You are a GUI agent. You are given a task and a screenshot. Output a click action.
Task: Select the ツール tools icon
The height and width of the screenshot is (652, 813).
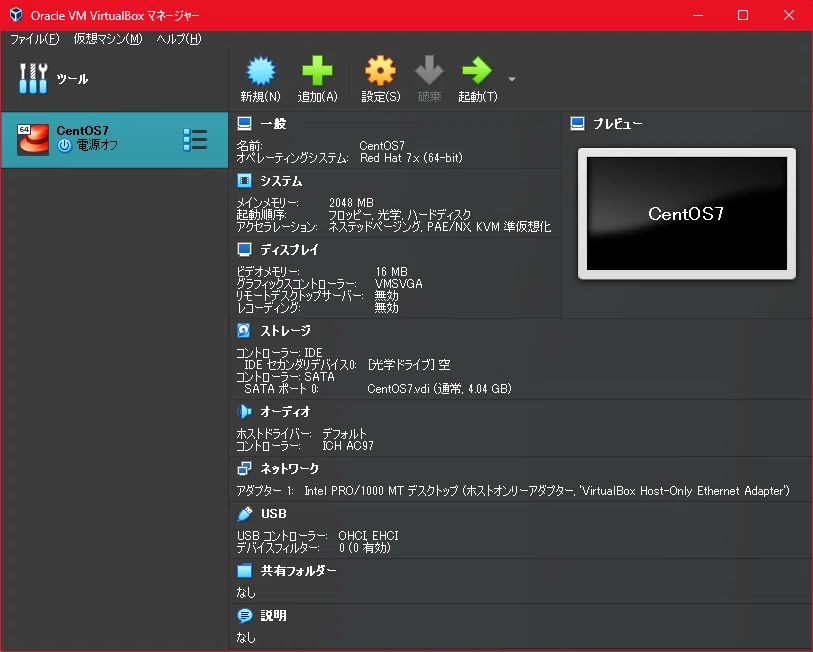pyautogui.click(x=33, y=78)
